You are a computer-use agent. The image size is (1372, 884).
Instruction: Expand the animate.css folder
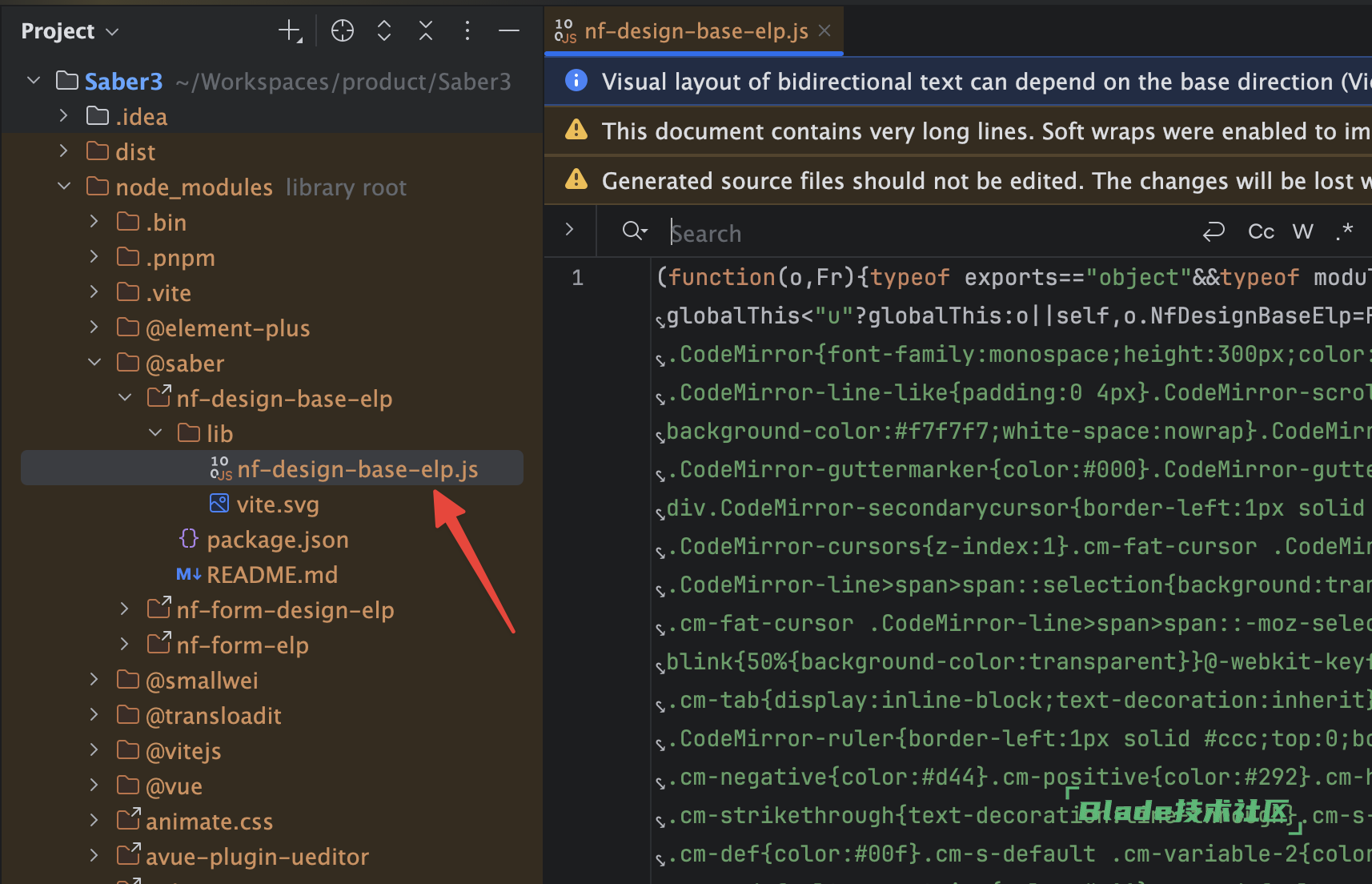[x=94, y=821]
